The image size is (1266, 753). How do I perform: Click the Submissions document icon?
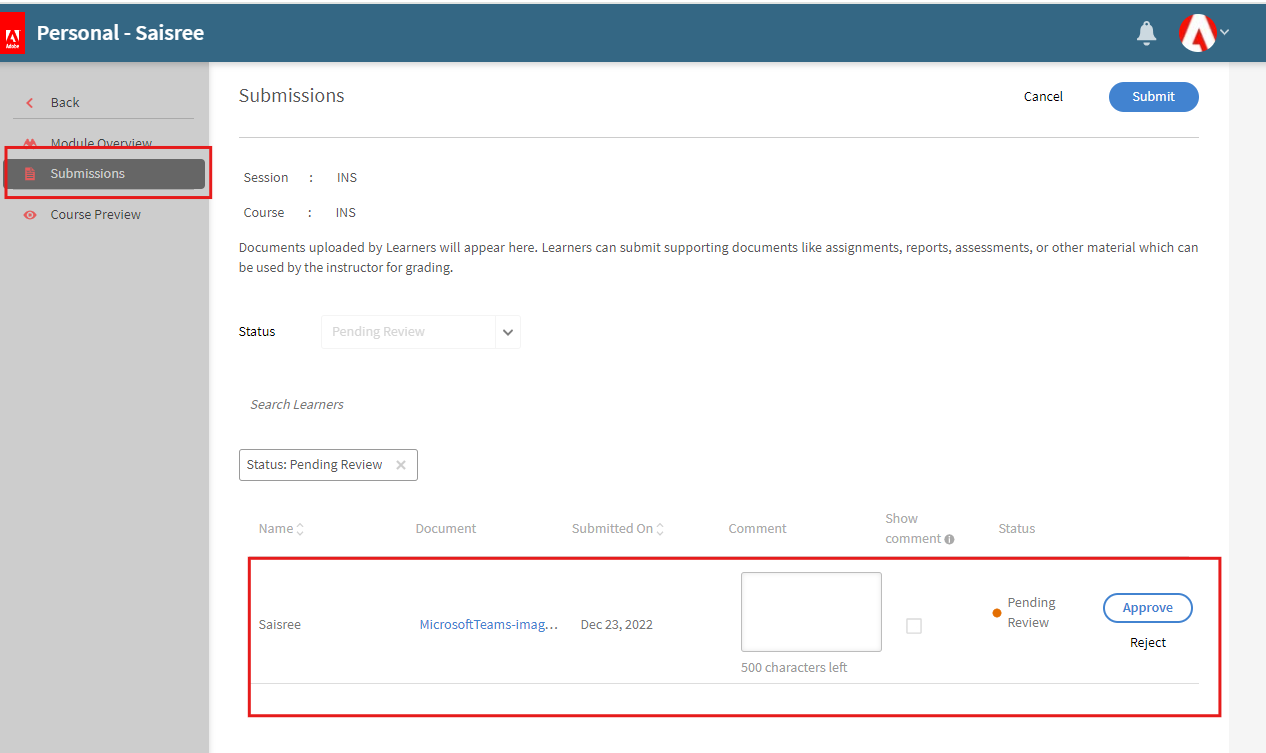[x=30, y=174]
